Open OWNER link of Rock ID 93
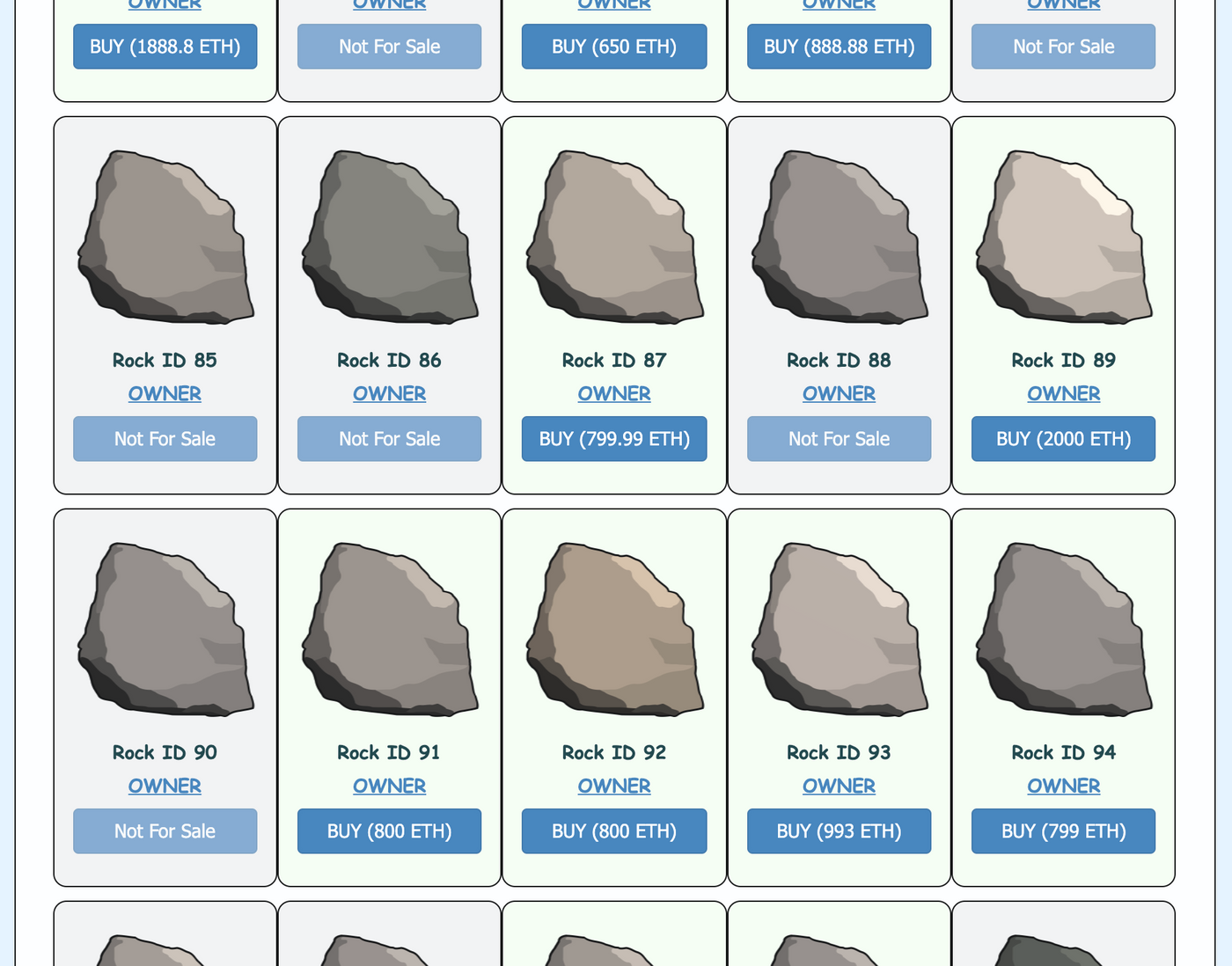This screenshot has height=966, width=1232. tap(839, 787)
